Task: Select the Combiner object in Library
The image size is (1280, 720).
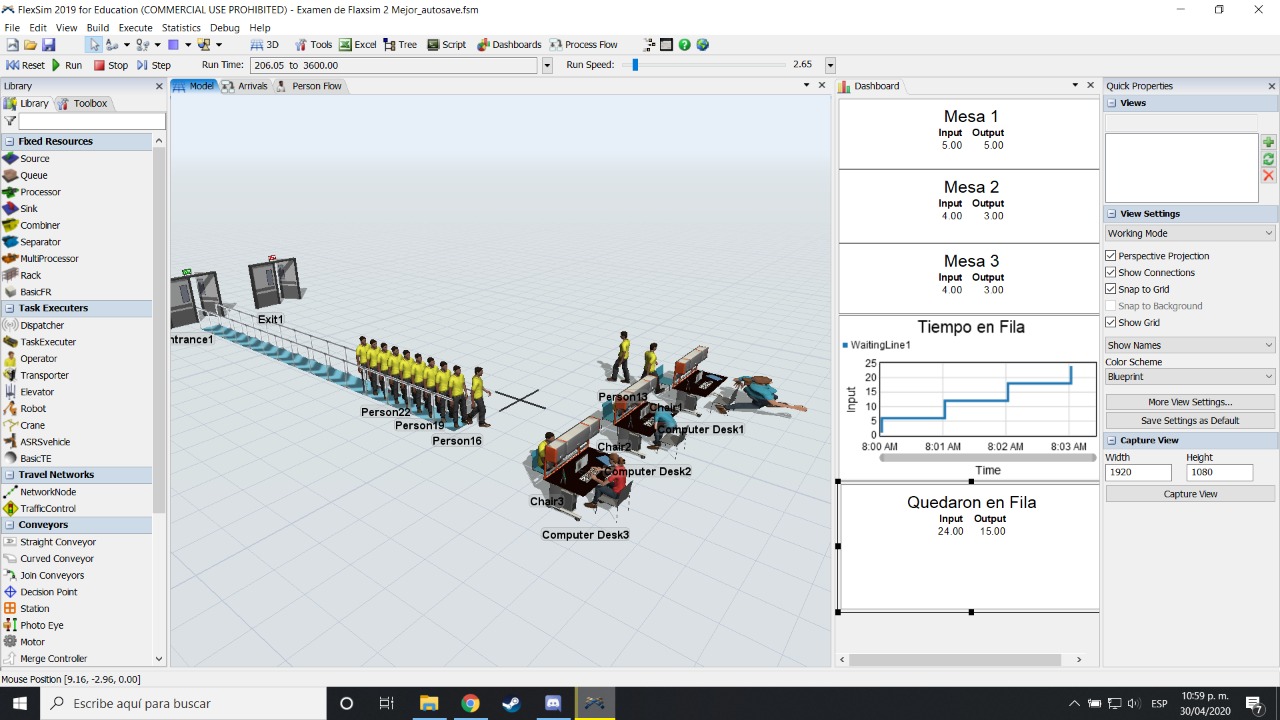Action: pyautogui.click(x=40, y=225)
